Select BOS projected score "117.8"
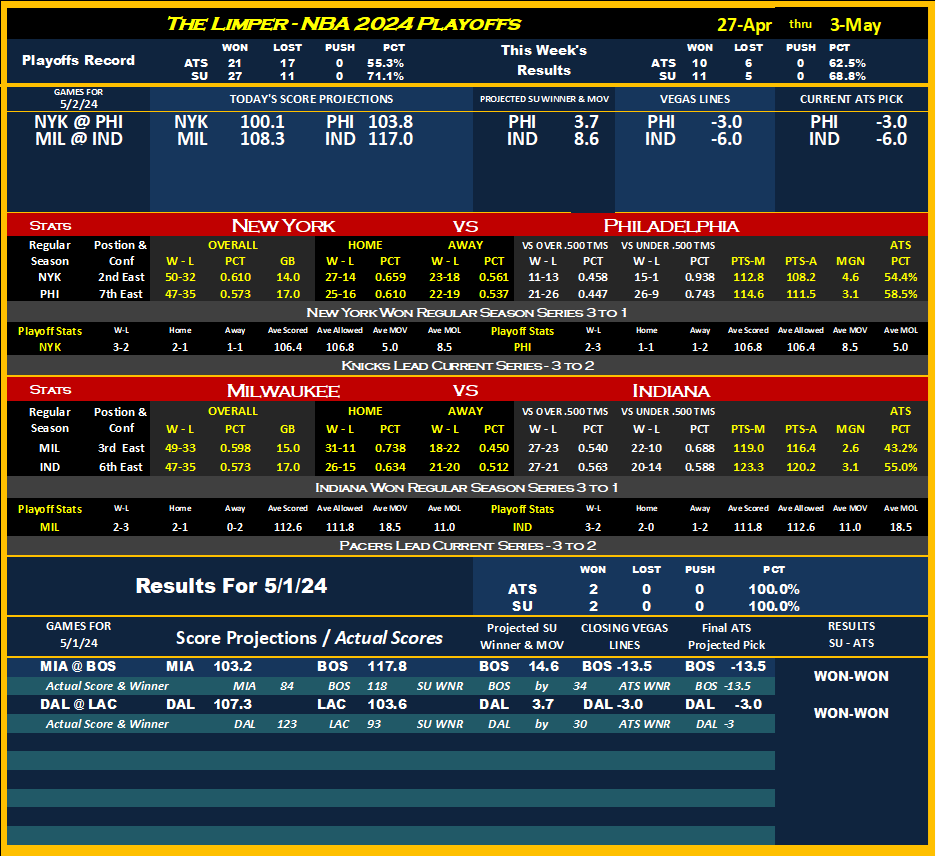Viewport: 936px width, 857px height. click(387, 667)
